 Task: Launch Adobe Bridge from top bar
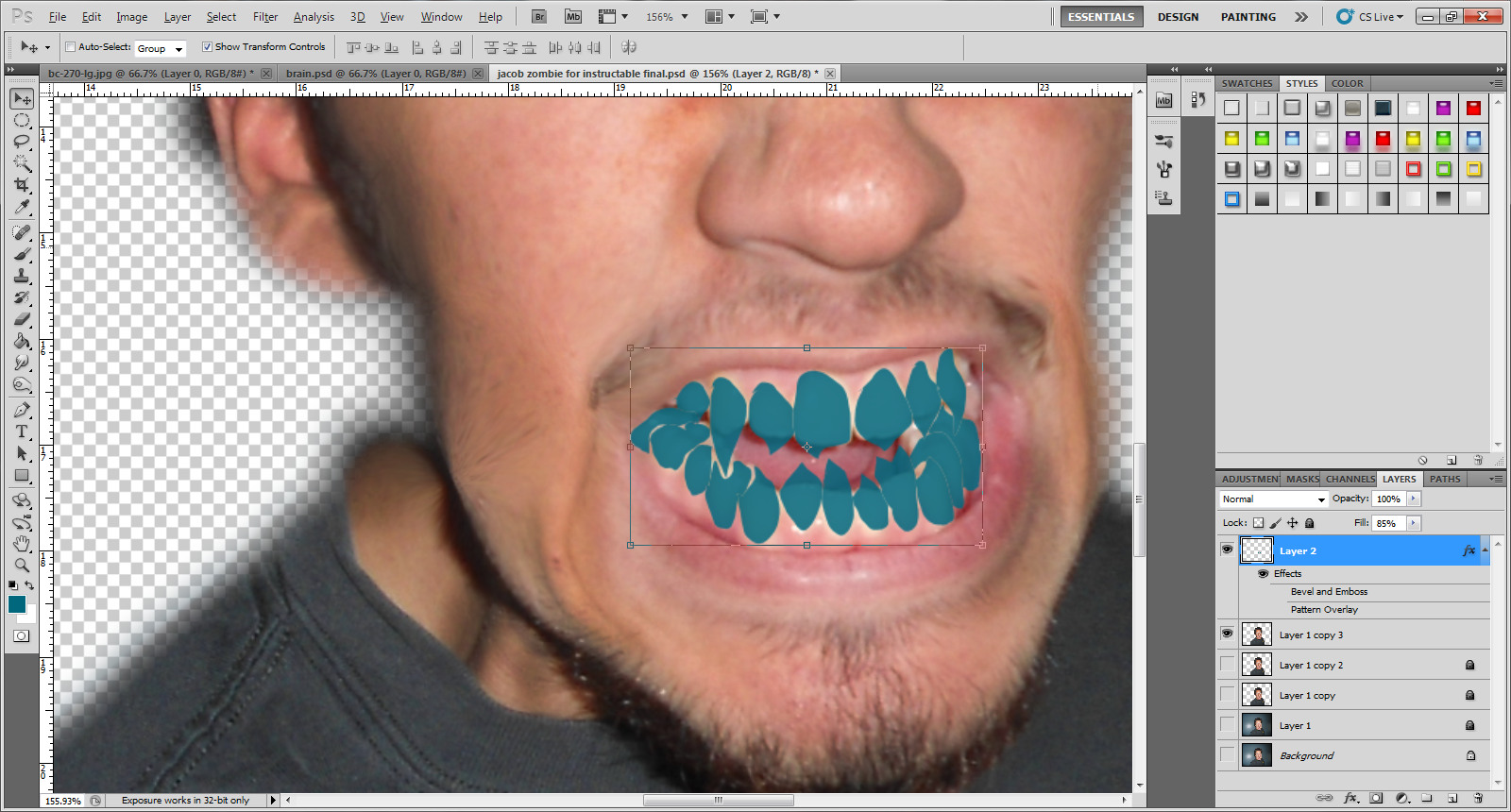tap(538, 16)
